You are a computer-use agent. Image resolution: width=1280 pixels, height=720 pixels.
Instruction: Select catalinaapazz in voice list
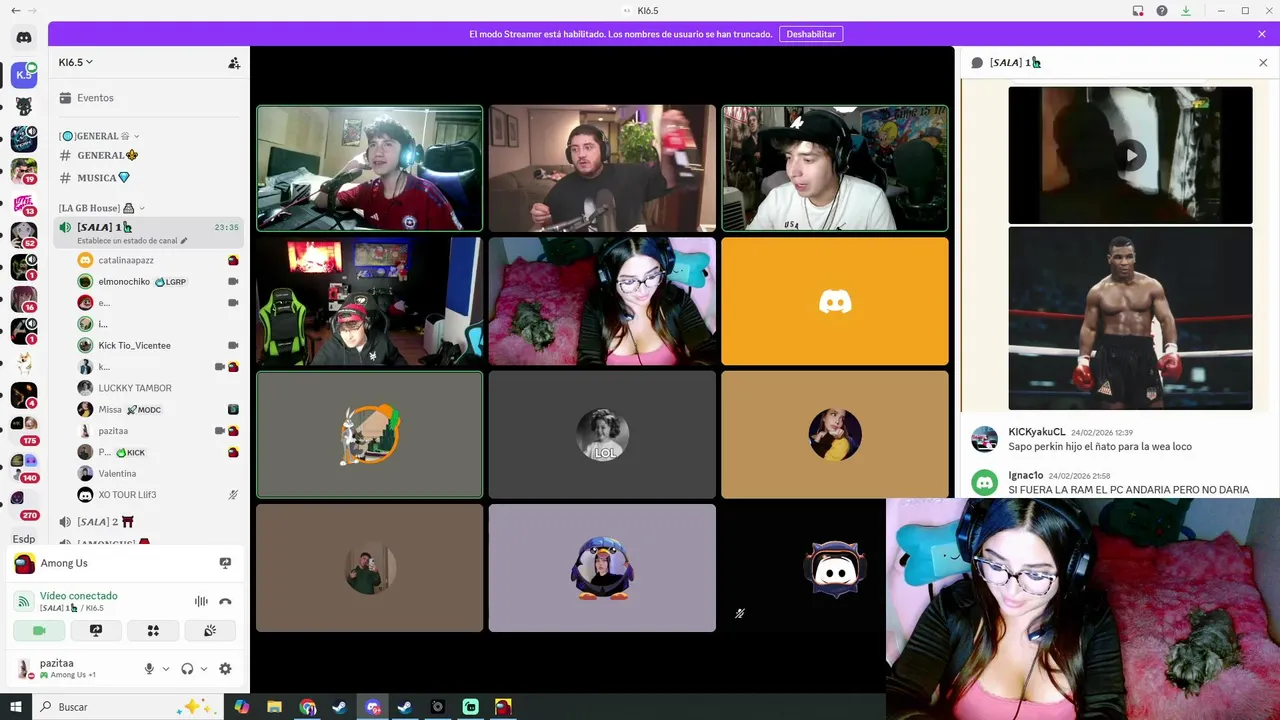pos(158,260)
